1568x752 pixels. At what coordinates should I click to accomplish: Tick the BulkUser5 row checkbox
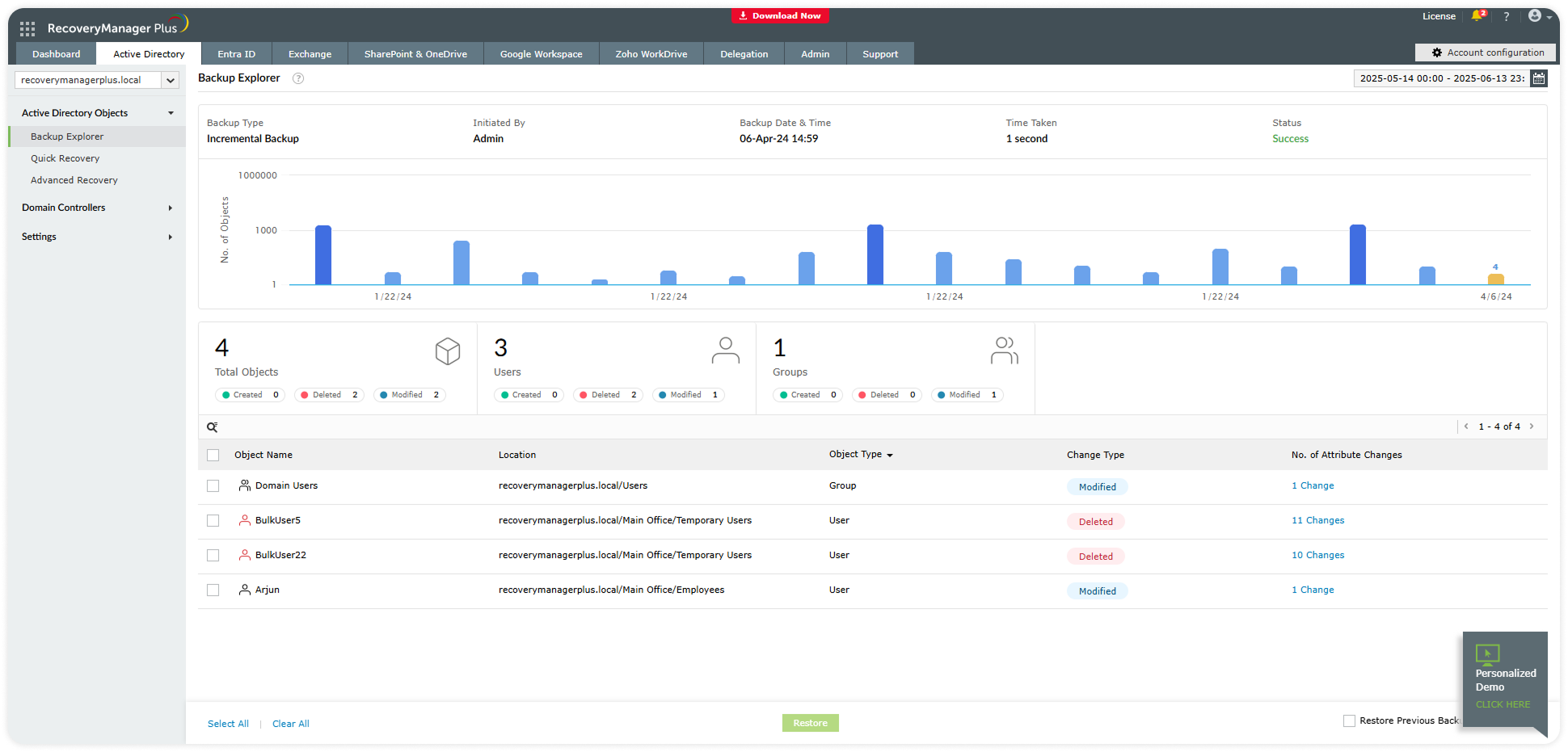(213, 521)
